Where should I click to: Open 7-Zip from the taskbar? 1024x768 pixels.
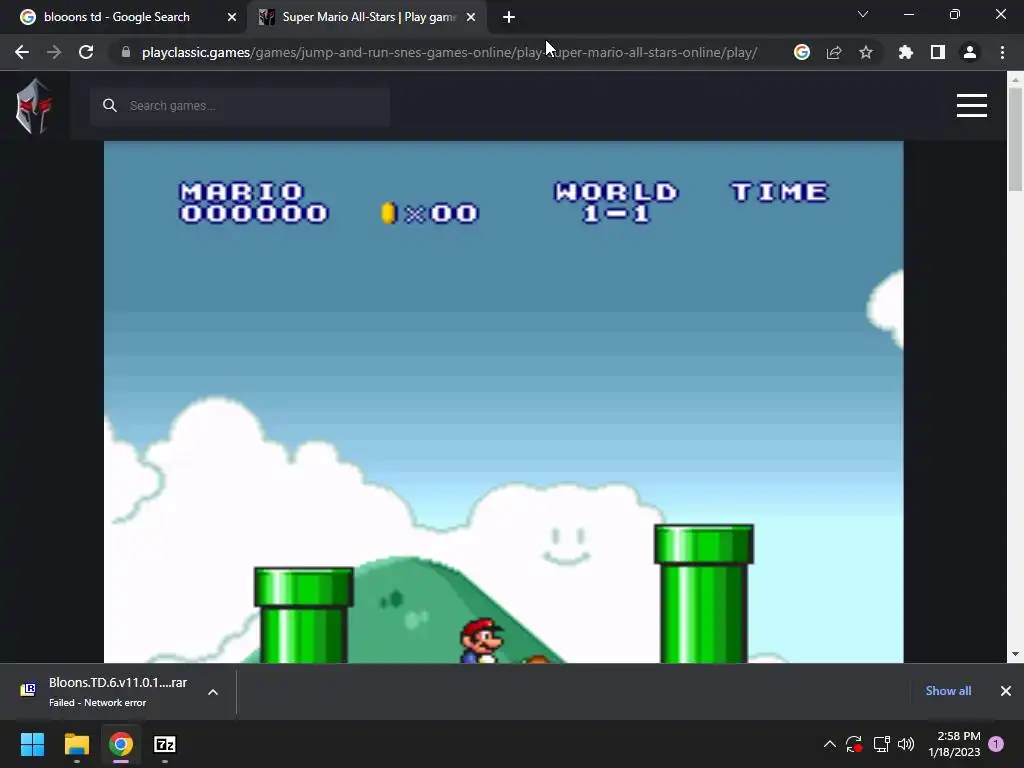pyautogui.click(x=165, y=744)
